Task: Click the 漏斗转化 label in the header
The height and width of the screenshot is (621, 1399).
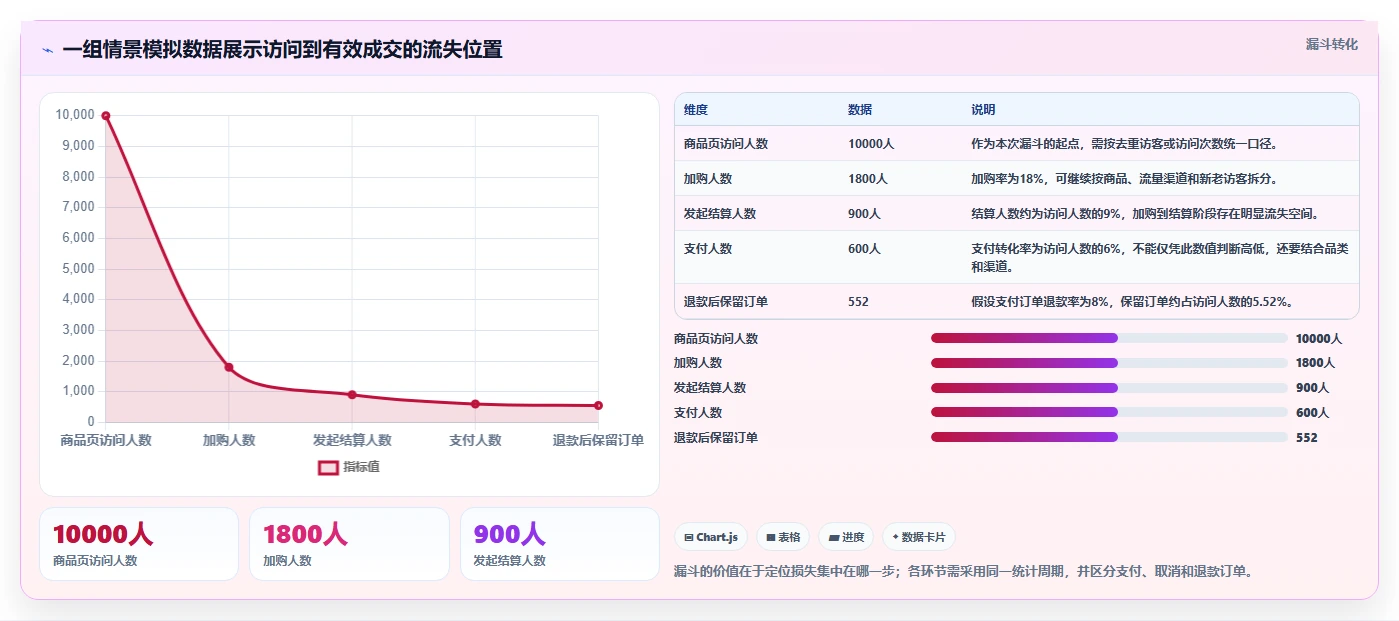Action: (1331, 45)
